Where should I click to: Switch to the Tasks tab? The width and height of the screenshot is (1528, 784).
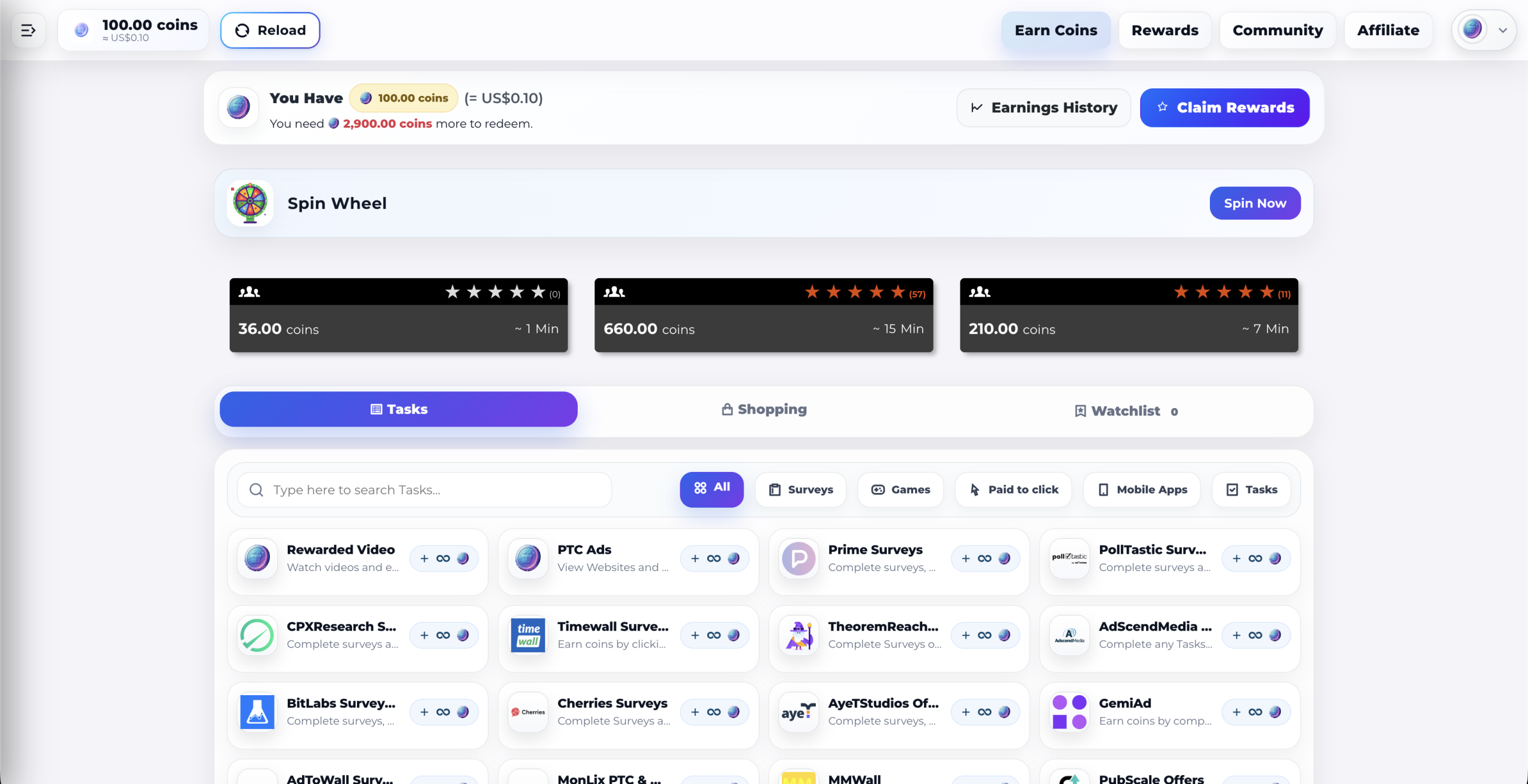tap(398, 409)
